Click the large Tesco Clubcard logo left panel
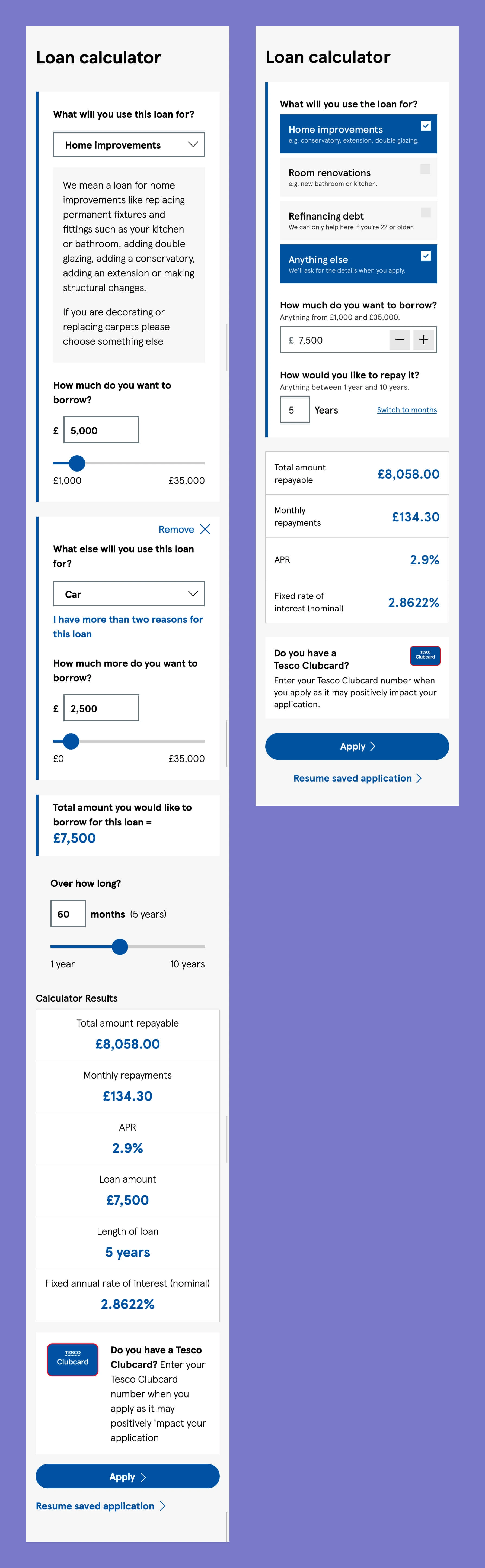 72,1360
